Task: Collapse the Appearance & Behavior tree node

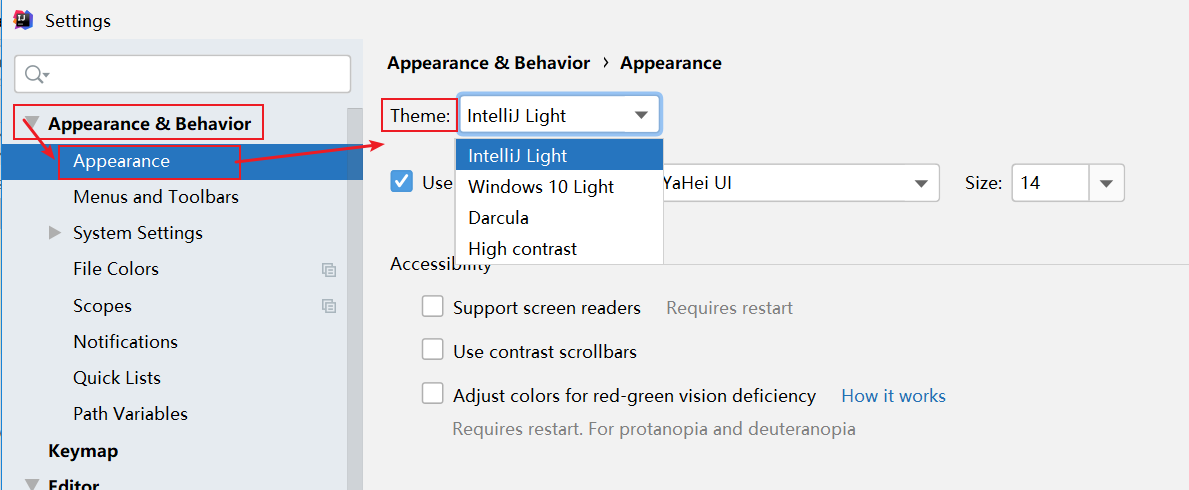Action: [x=31, y=124]
